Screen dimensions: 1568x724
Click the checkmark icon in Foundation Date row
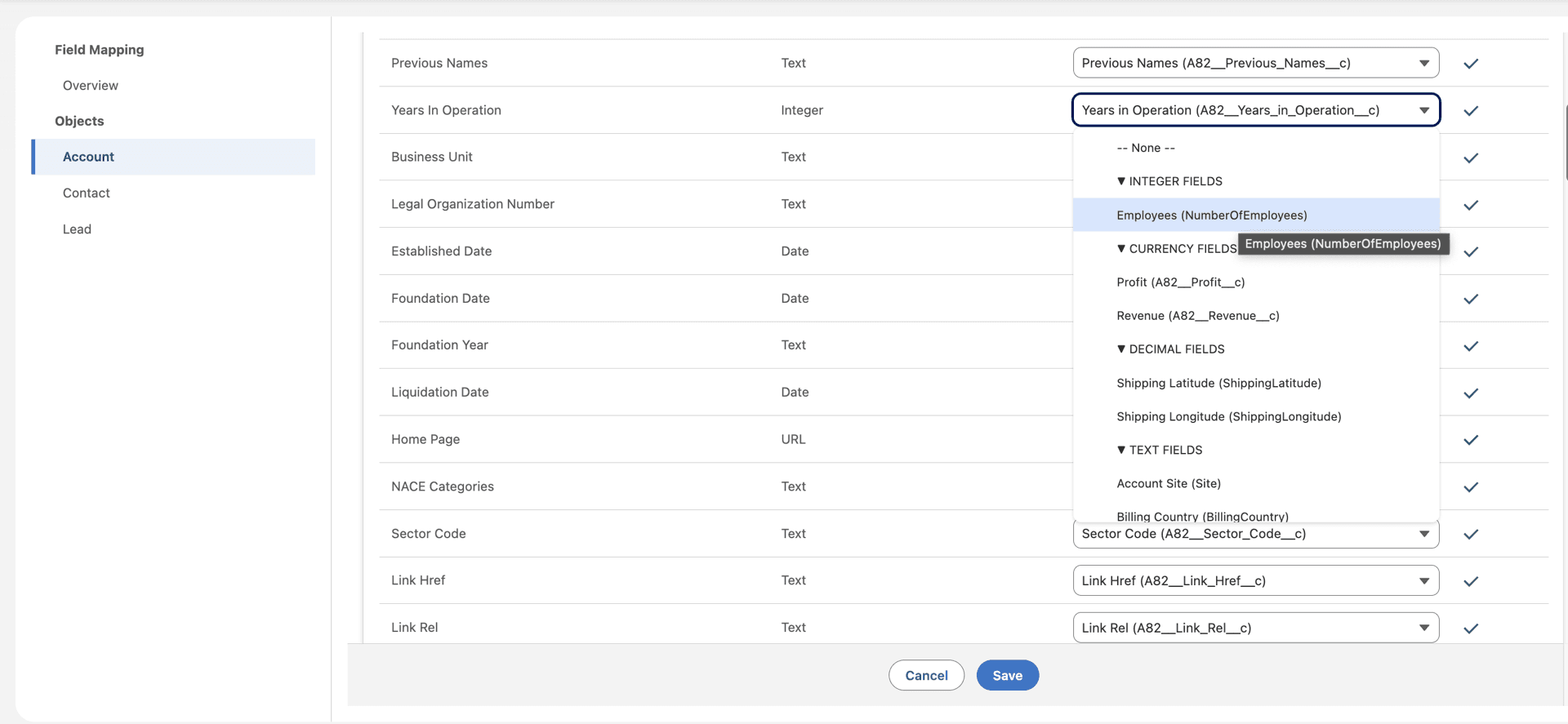point(1471,300)
